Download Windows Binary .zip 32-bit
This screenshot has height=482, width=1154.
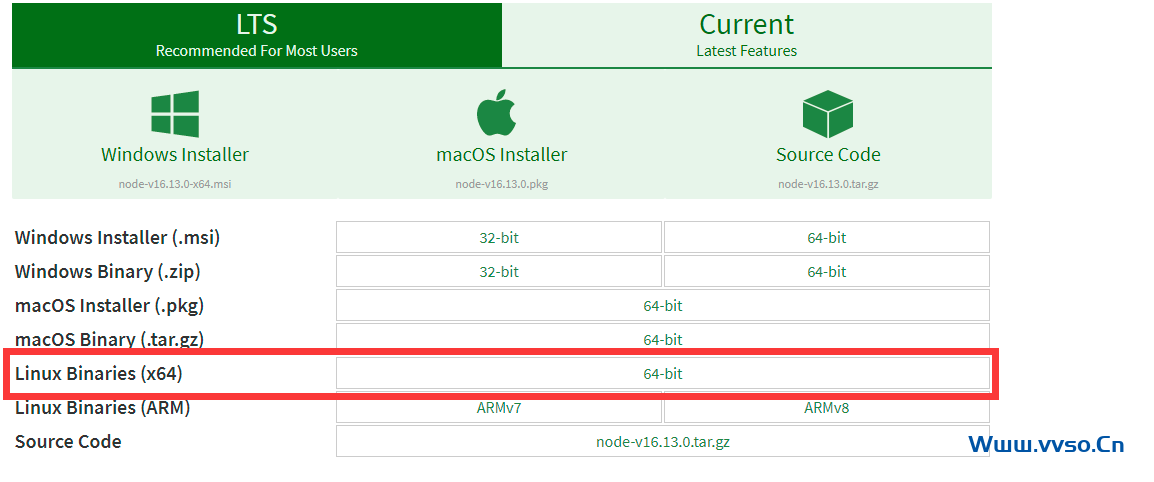coord(499,272)
